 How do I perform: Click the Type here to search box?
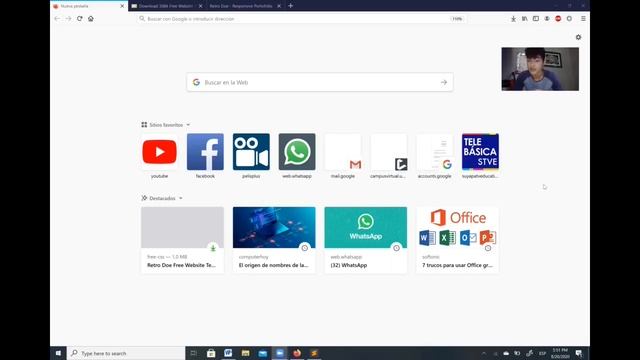[126, 353]
